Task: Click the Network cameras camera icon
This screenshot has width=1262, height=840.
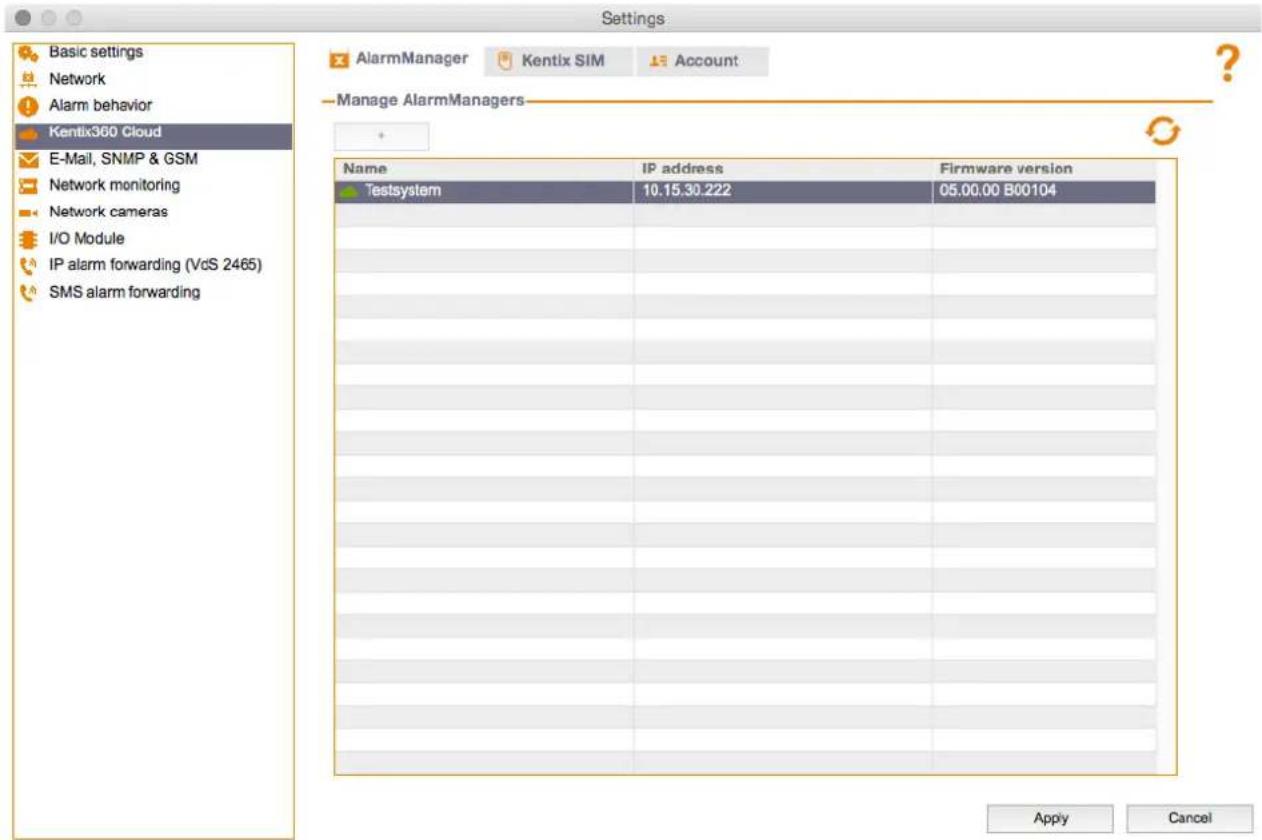Action: 28,213
